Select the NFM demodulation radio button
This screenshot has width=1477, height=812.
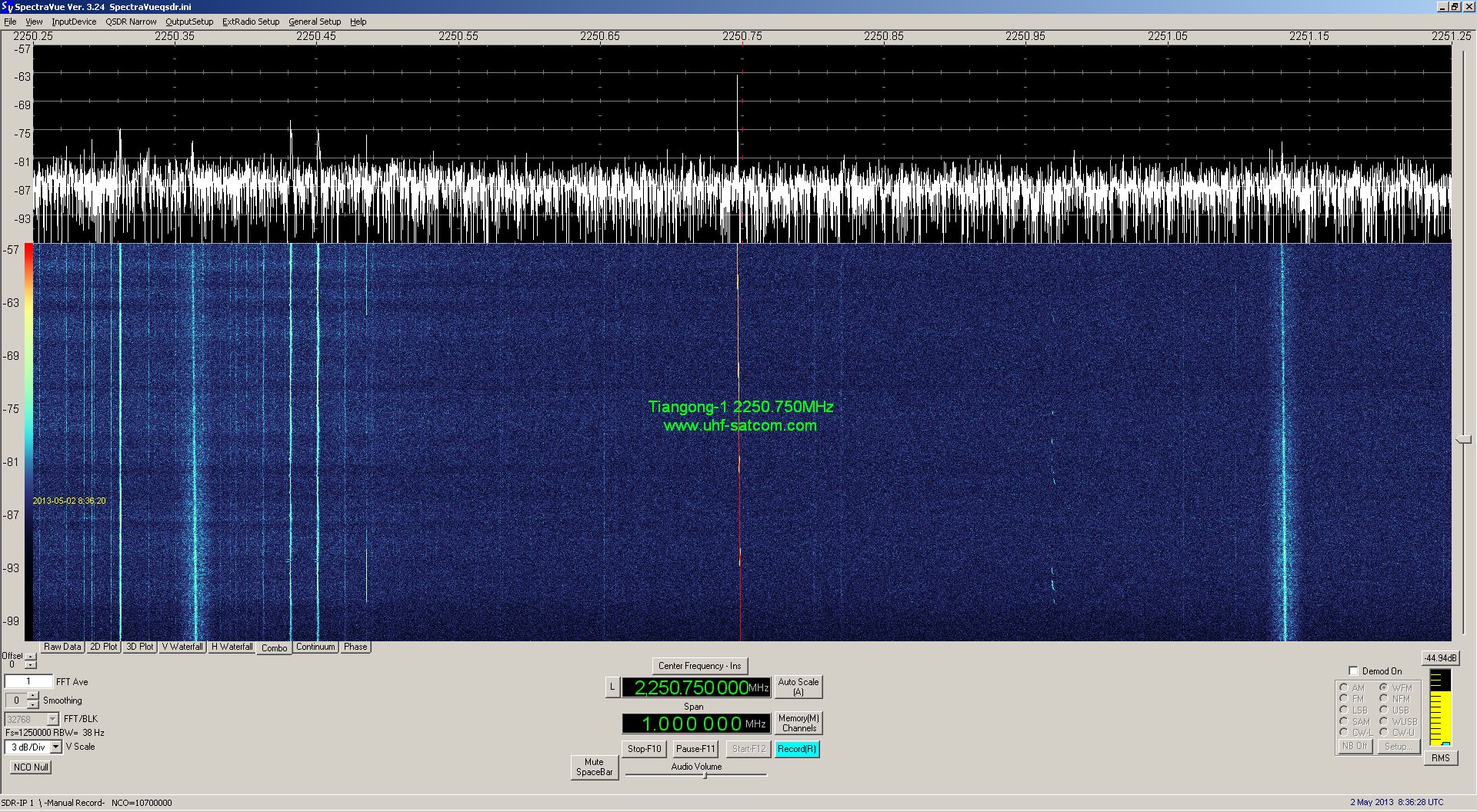(1383, 699)
